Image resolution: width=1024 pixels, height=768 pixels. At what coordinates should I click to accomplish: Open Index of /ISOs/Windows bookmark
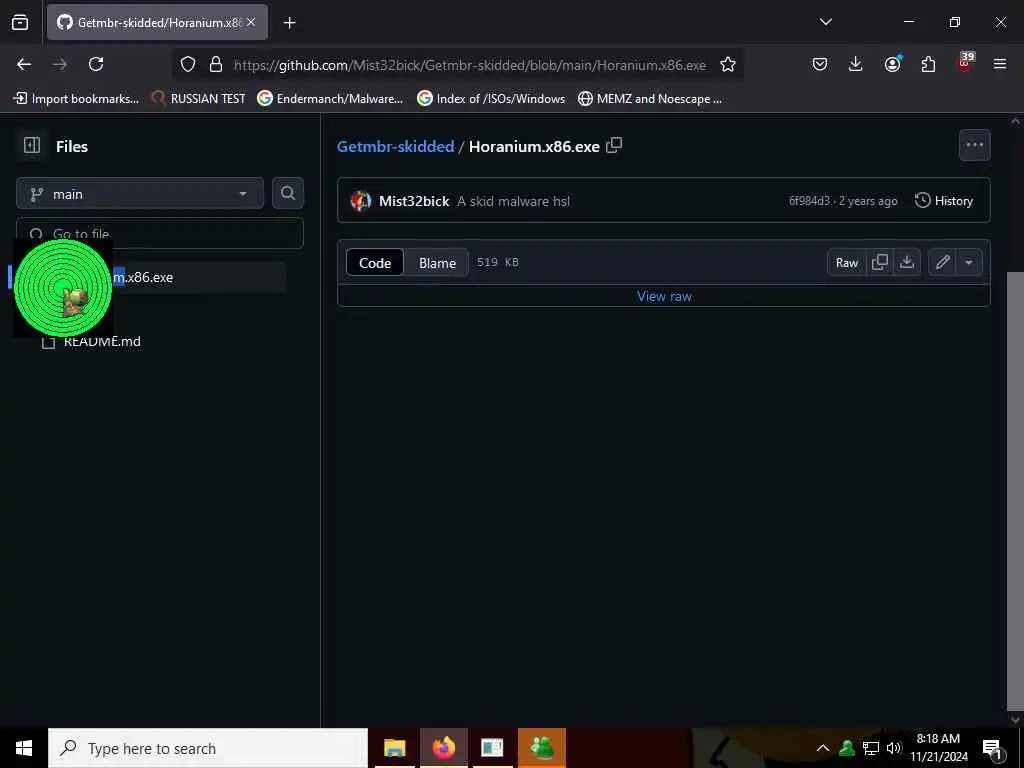coord(491,99)
